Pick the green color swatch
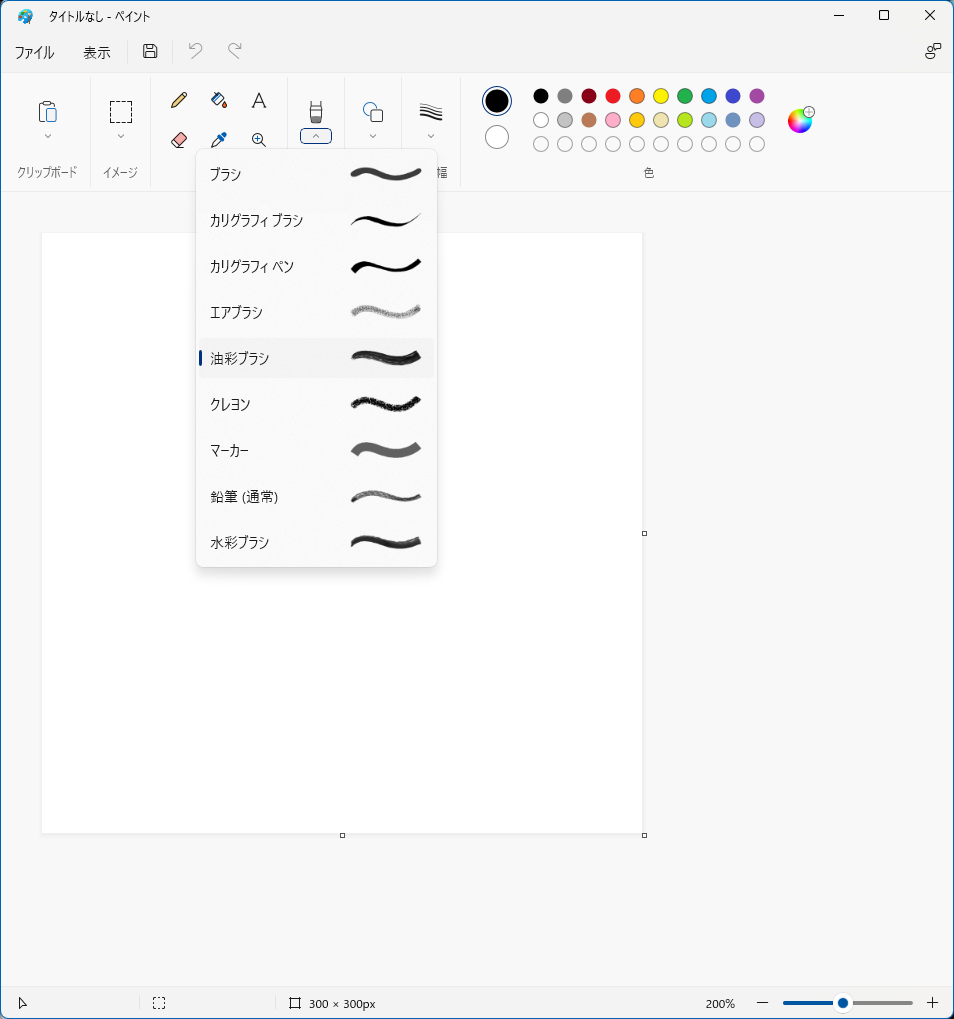Screen dimensions: 954x1019 [685, 96]
